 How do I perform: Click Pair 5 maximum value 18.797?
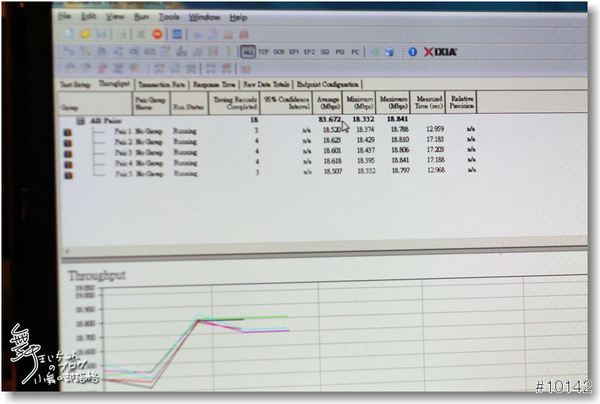tap(400, 170)
